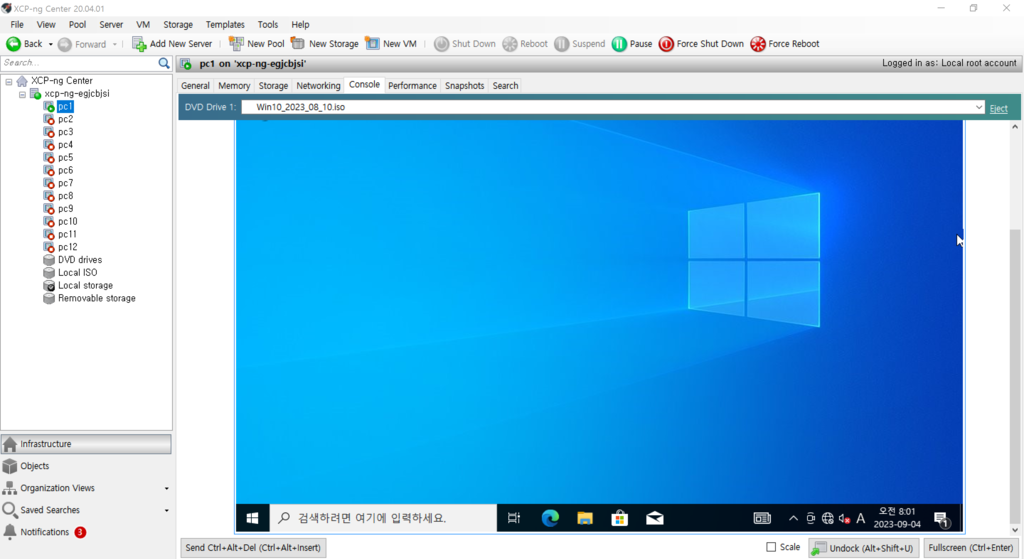Image resolution: width=1024 pixels, height=559 pixels.
Task: Open the DVD Drive 1 ISO dropdown
Action: (x=979, y=107)
